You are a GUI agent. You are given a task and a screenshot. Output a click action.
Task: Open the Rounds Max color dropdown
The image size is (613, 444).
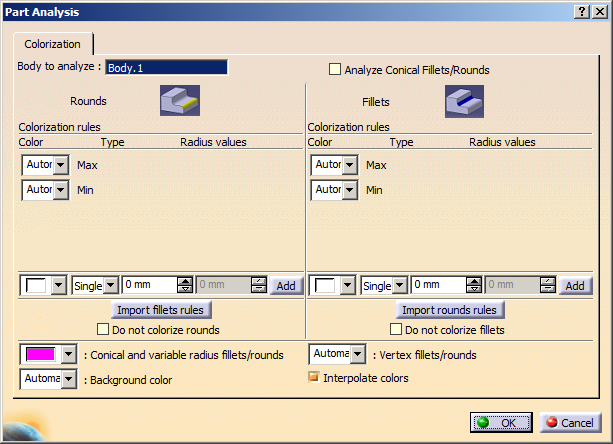[x=60, y=164]
